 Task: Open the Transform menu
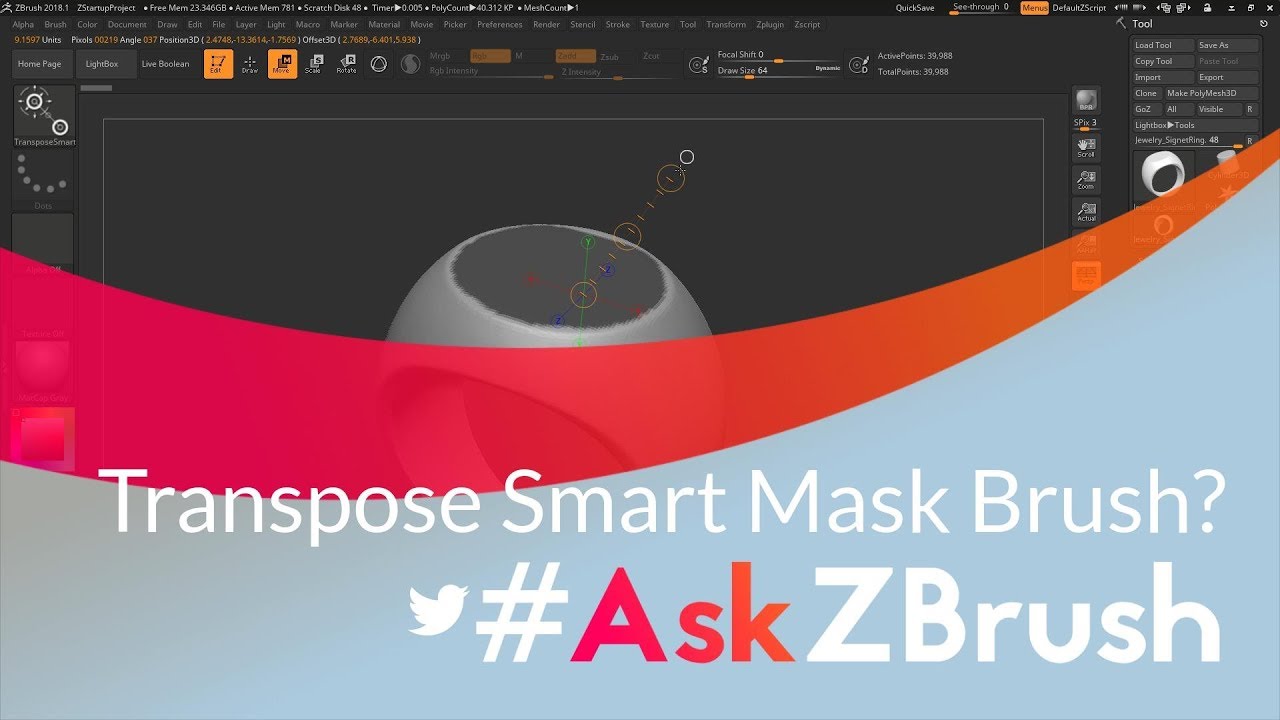click(726, 24)
